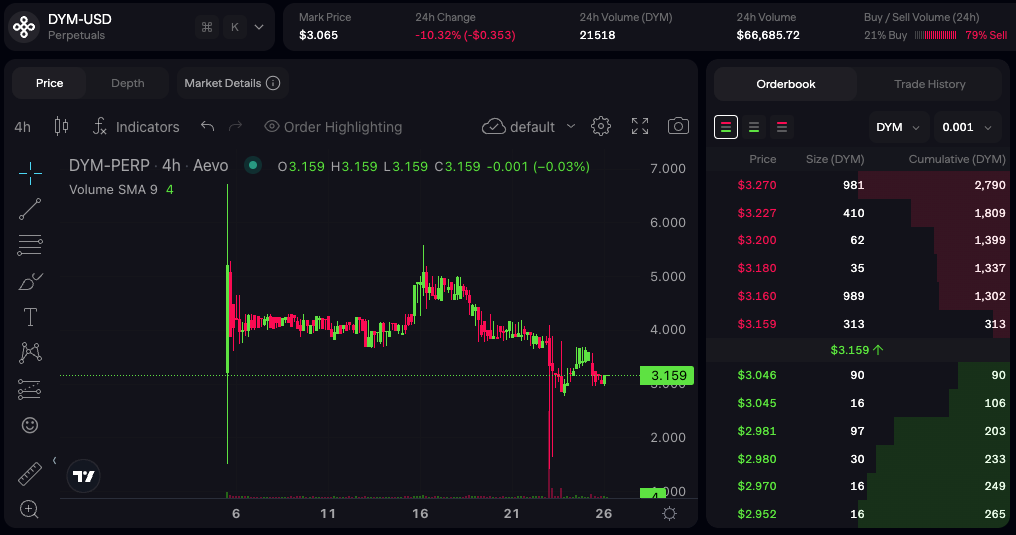Click the TradingView logo button
This screenshot has width=1016, height=535.
[84, 477]
